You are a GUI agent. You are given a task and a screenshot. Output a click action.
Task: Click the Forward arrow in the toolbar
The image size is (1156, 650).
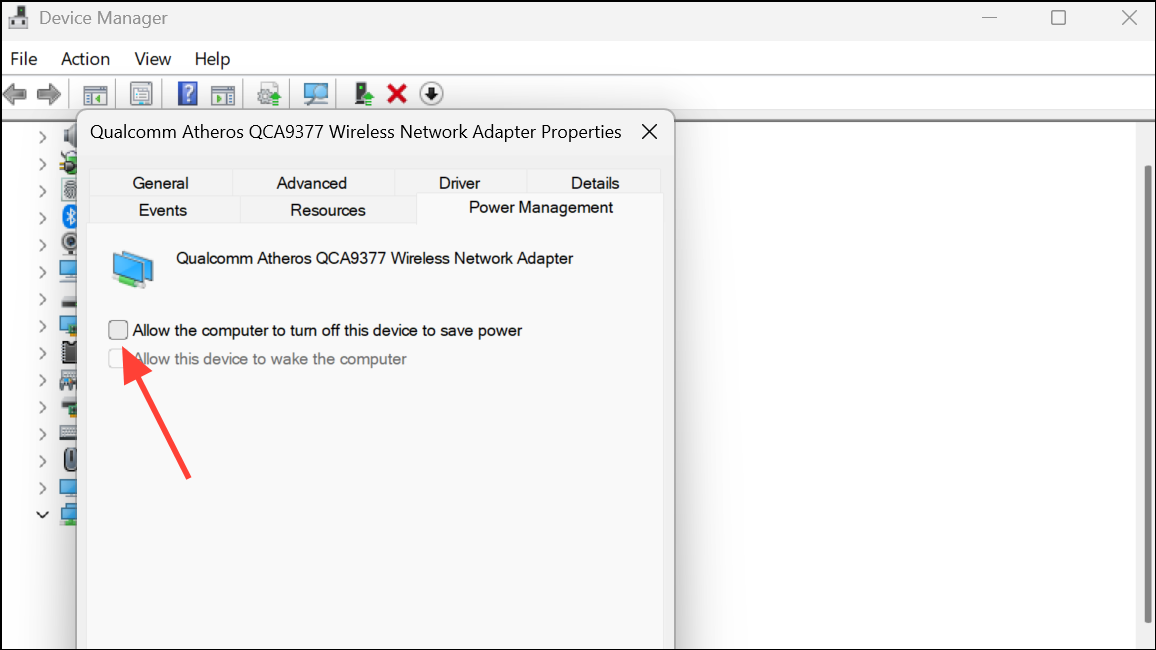click(49, 94)
